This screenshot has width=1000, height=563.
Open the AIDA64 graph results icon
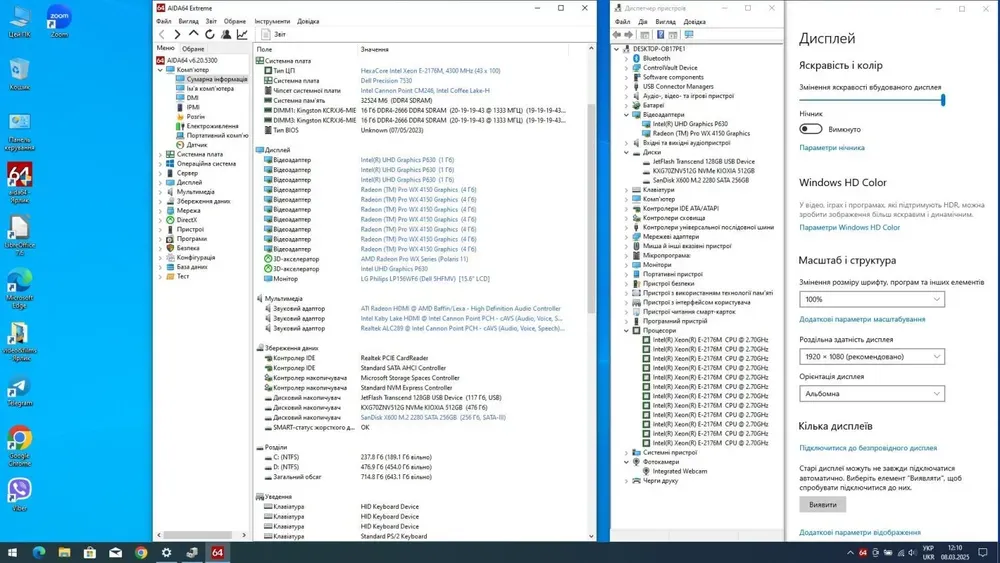point(242,34)
